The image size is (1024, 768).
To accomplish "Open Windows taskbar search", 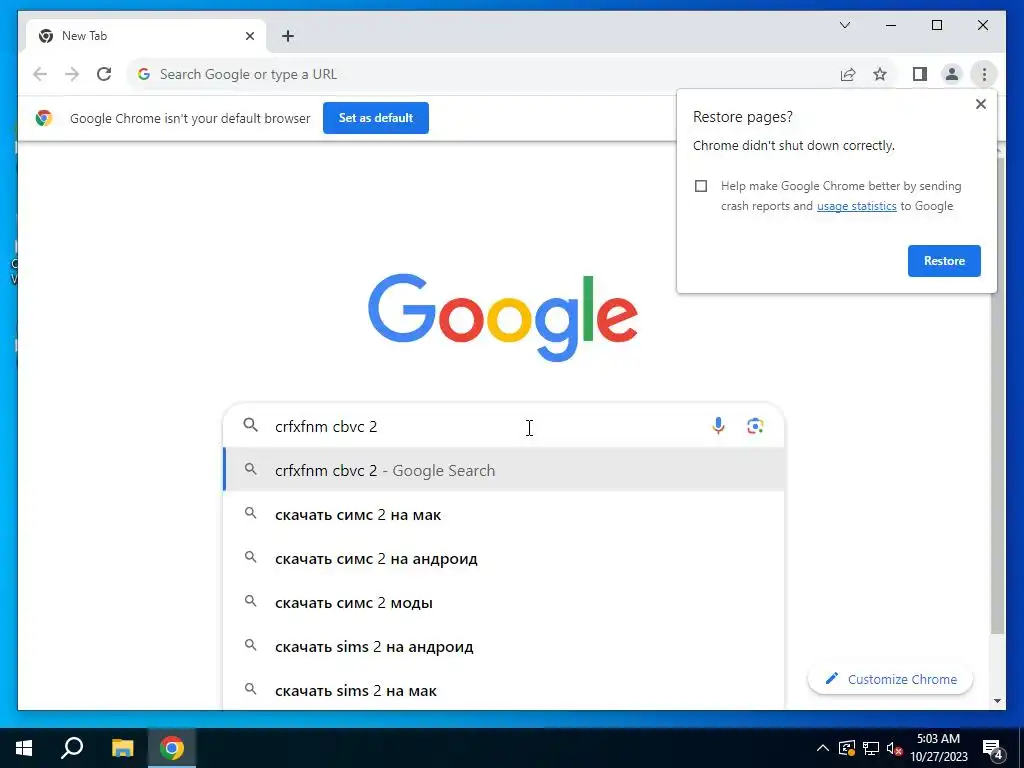I will click(x=72, y=748).
